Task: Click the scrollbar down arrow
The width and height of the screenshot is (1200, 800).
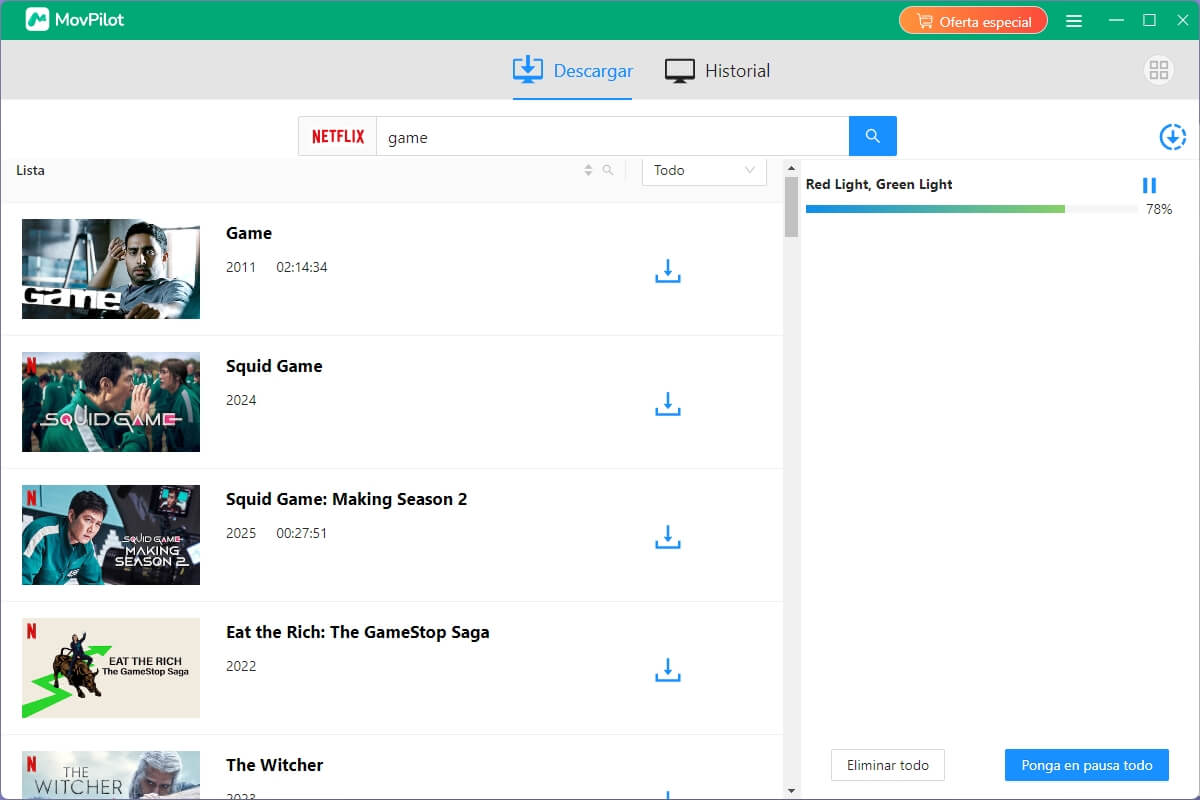Action: [791, 791]
